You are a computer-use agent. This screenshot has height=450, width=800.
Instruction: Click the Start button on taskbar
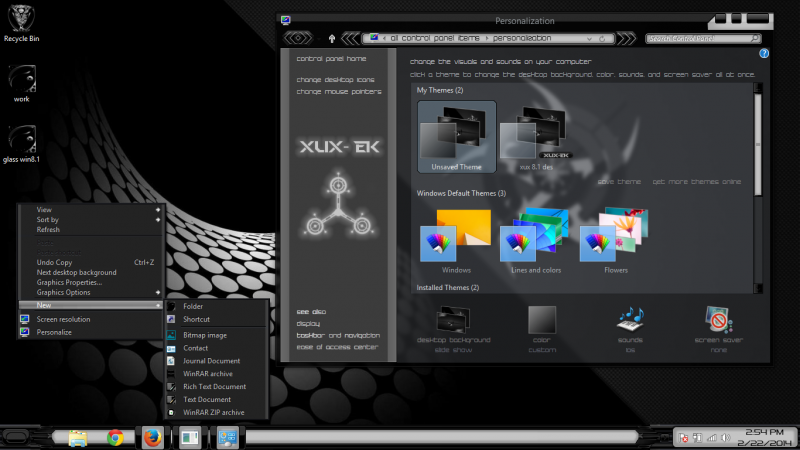[16, 437]
